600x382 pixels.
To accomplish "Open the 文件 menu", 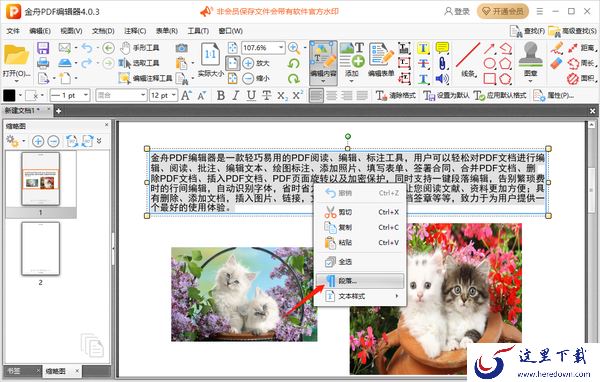I will [x=13, y=31].
